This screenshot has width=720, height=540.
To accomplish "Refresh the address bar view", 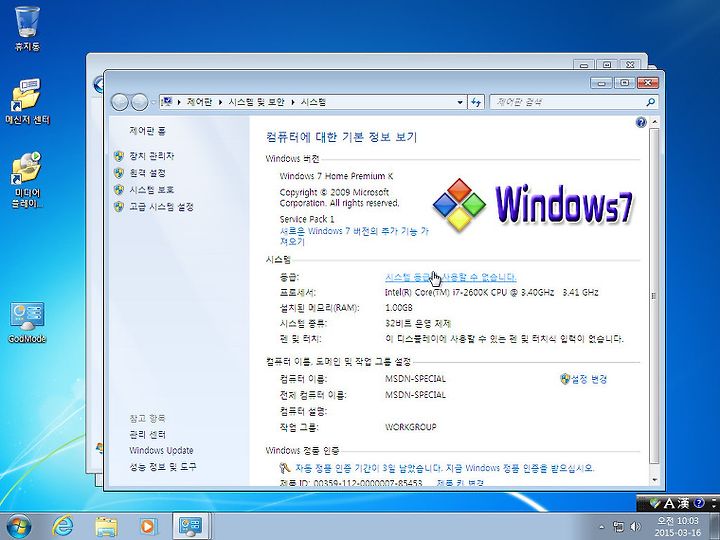I will pos(476,102).
